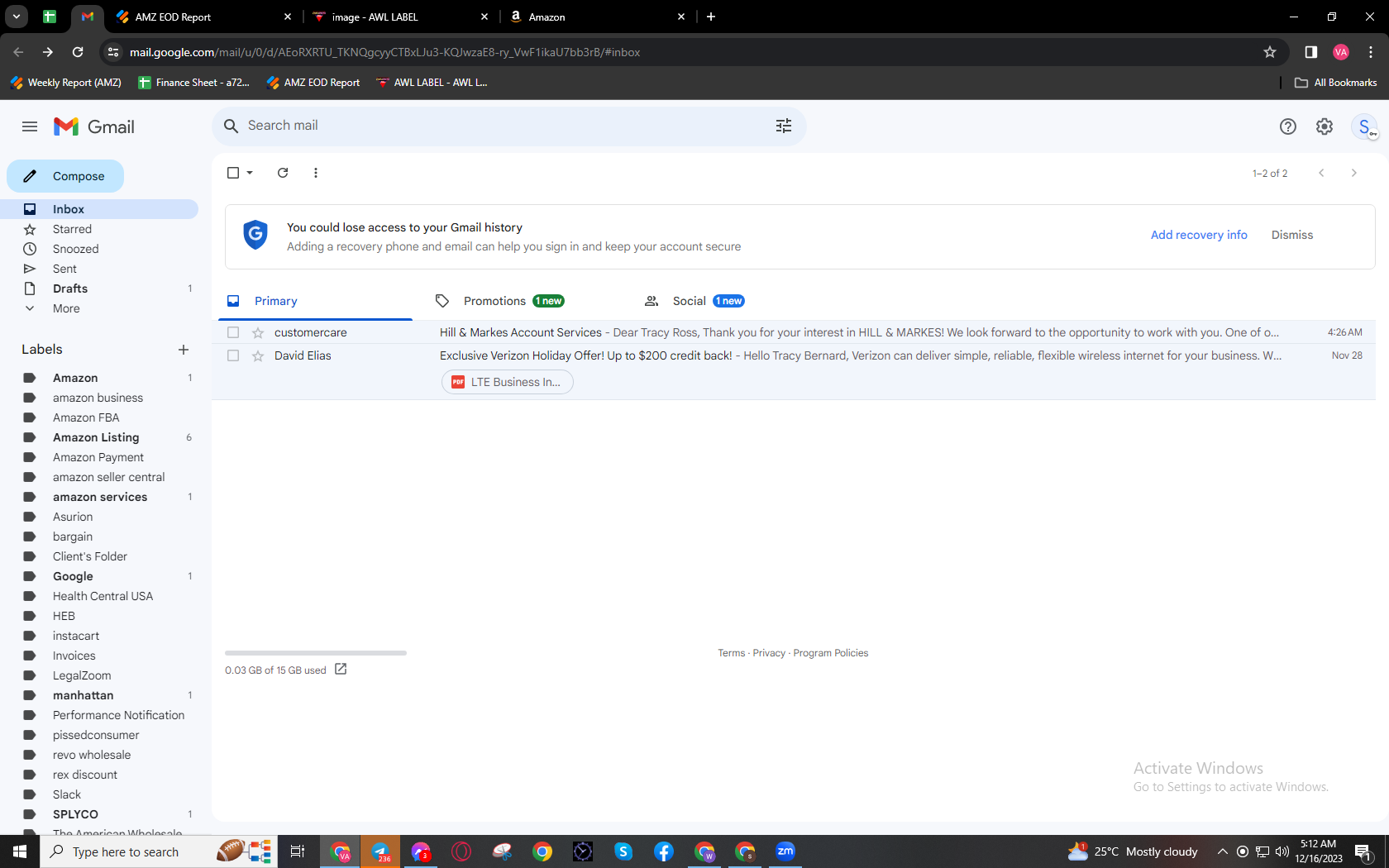Star the customercare email
The image size is (1389, 868).
pos(258,332)
